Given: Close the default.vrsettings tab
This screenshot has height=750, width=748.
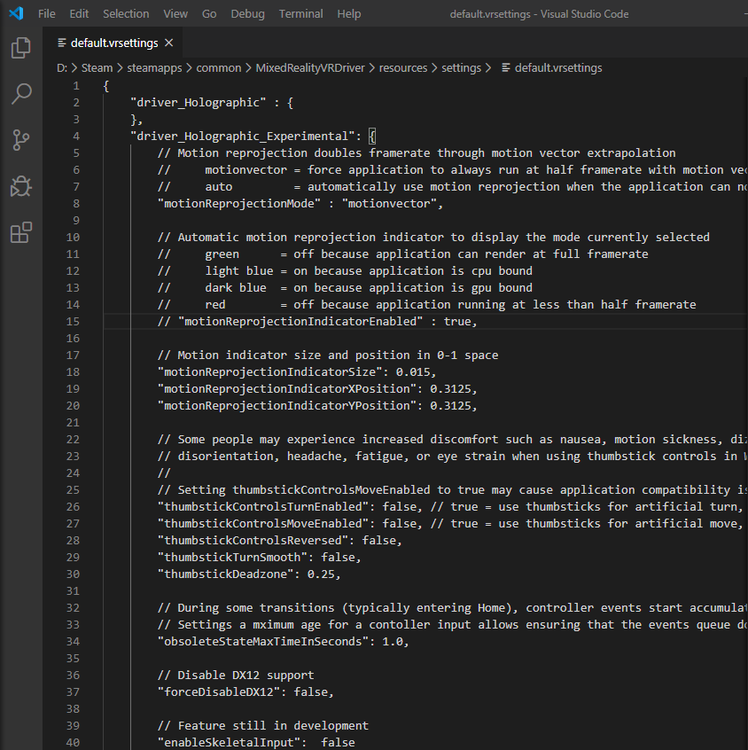Looking at the screenshot, I should click(168, 43).
